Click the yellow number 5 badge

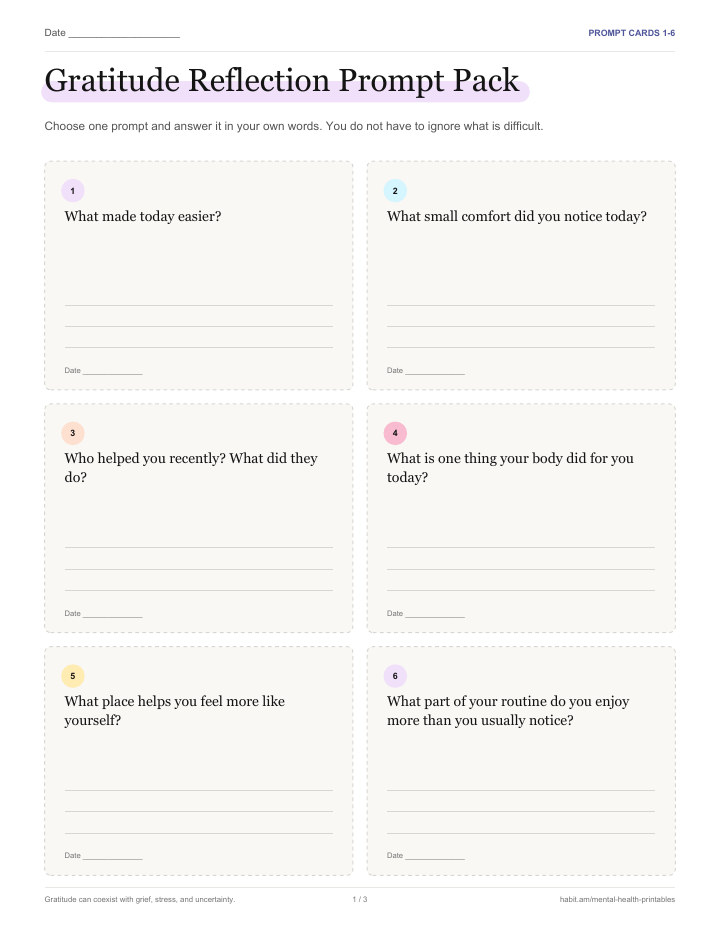coord(73,676)
